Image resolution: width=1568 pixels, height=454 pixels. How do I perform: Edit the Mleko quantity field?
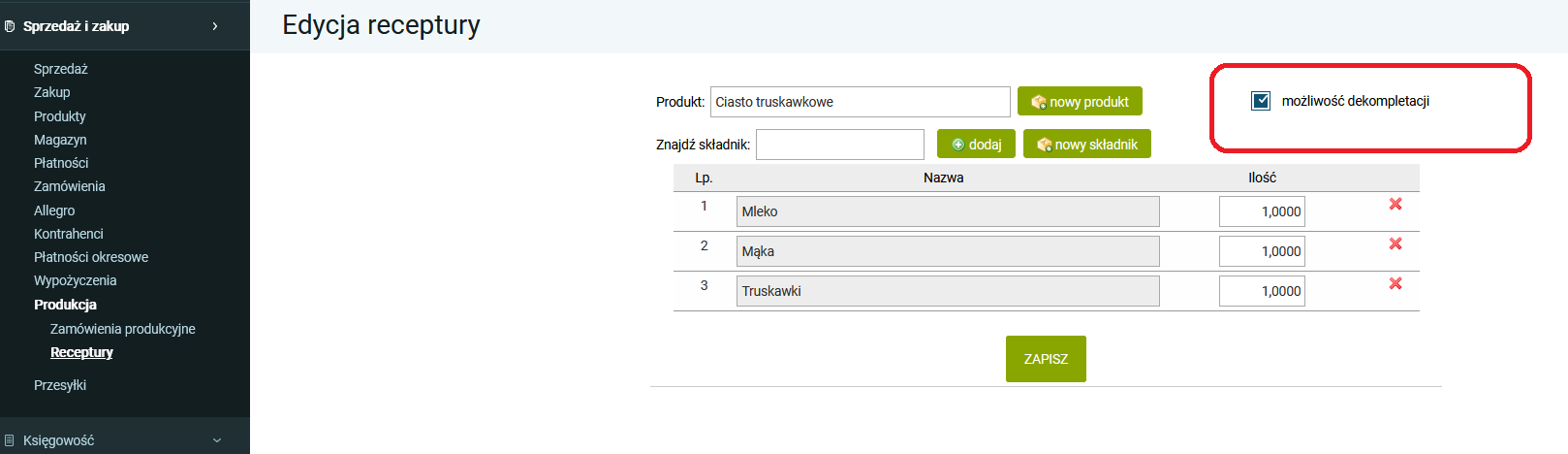click(1262, 211)
